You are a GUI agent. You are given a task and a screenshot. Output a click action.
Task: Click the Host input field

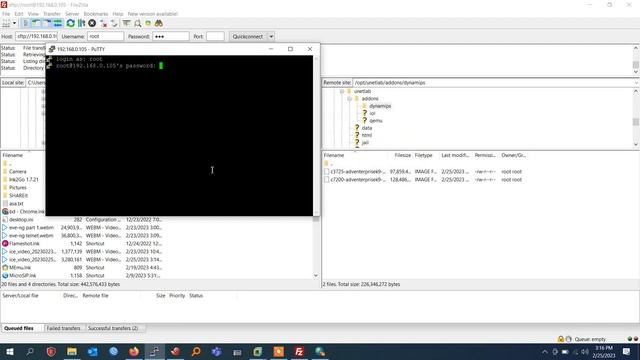tap(36, 36)
